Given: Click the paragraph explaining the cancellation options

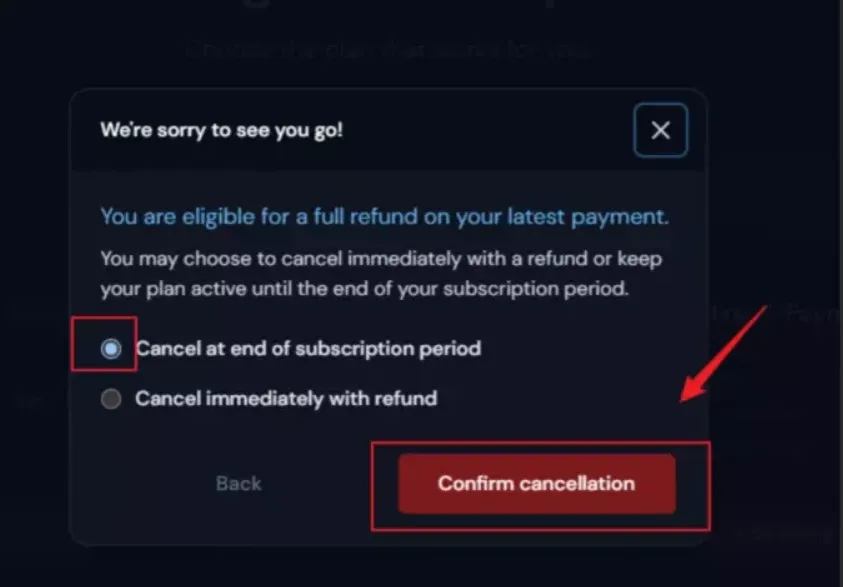Looking at the screenshot, I should click(x=381, y=274).
